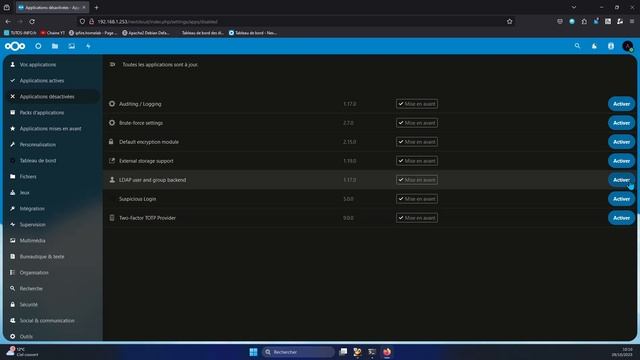Click 'Mise en avant' badge for LDAP backend

pyautogui.click(x=417, y=180)
